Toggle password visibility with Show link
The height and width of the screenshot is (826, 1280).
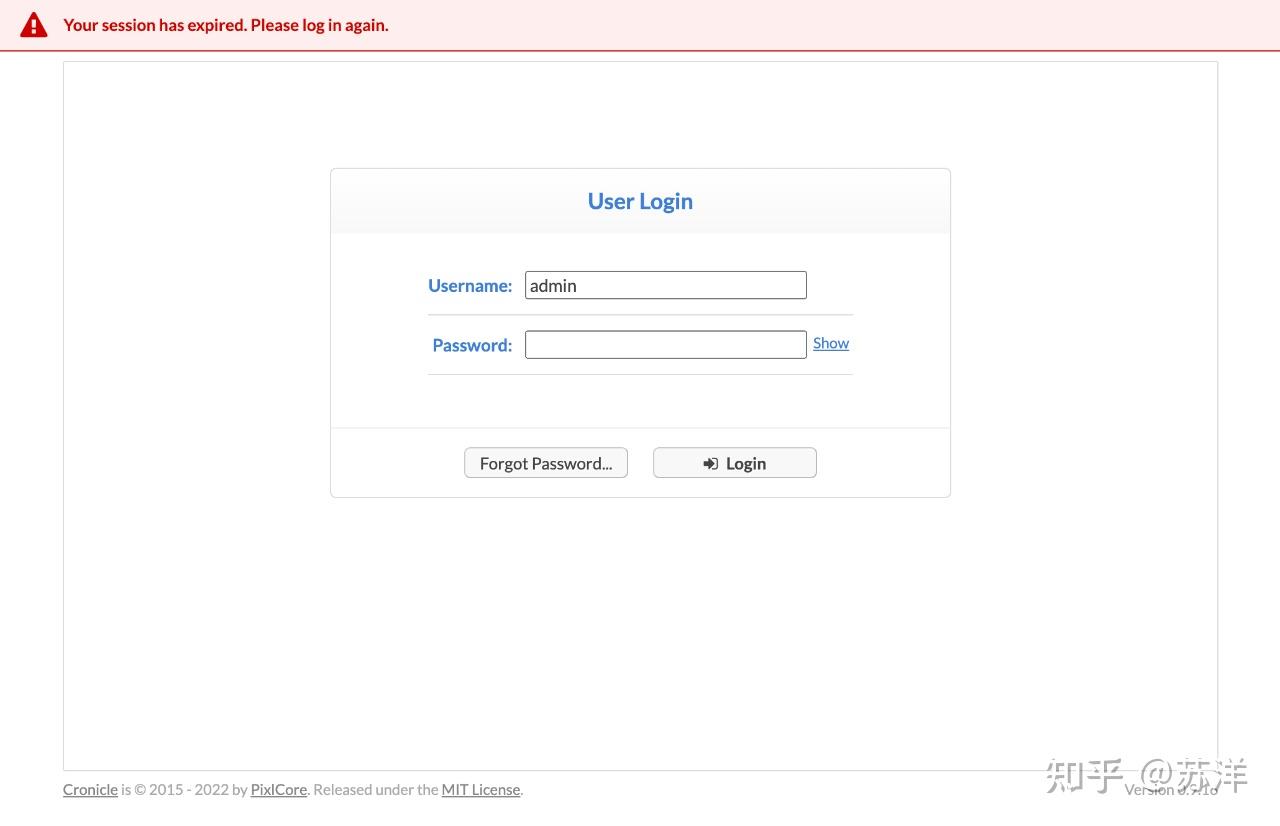click(831, 343)
